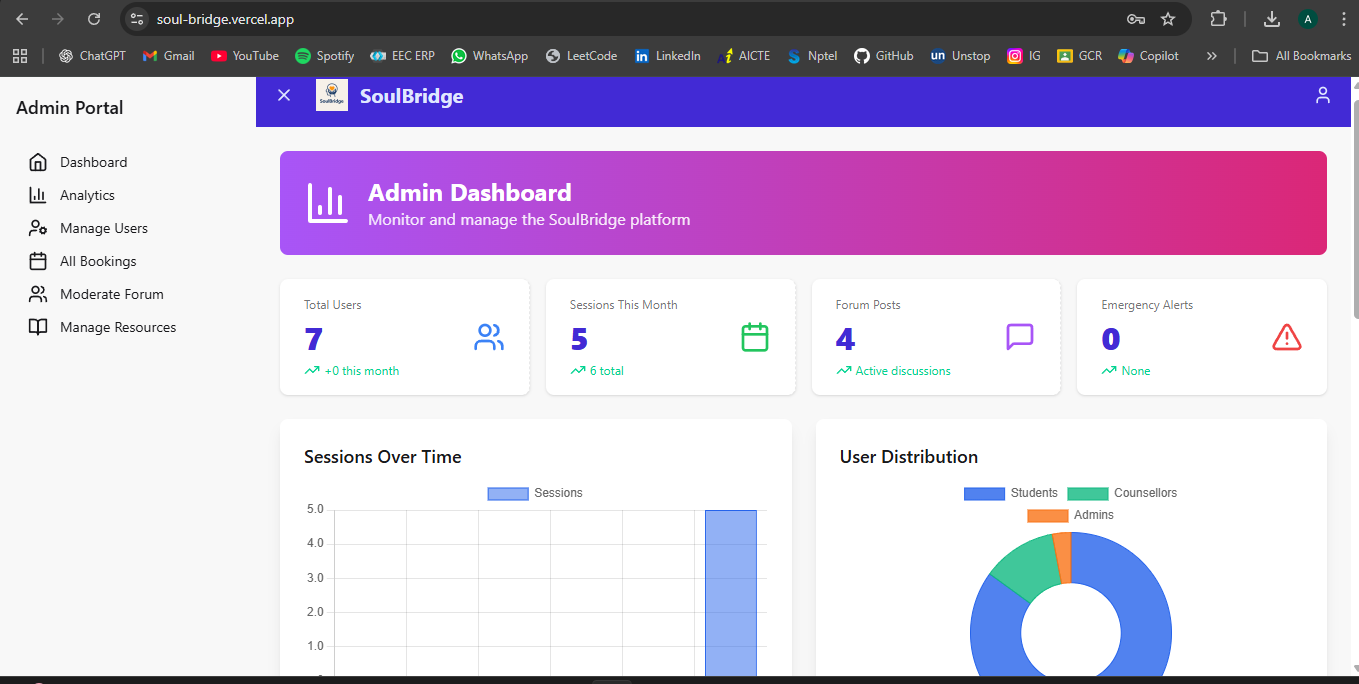Viewport: 1359px width, 684px height.
Task: Select Moderate Forum in sidebar
Action: coord(111,294)
